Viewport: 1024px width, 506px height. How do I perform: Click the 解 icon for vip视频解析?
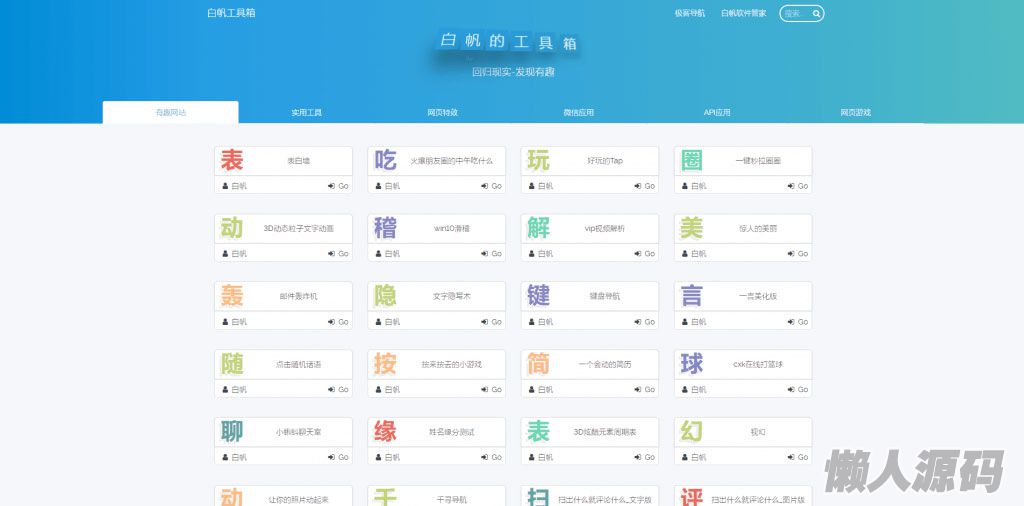pos(538,228)
